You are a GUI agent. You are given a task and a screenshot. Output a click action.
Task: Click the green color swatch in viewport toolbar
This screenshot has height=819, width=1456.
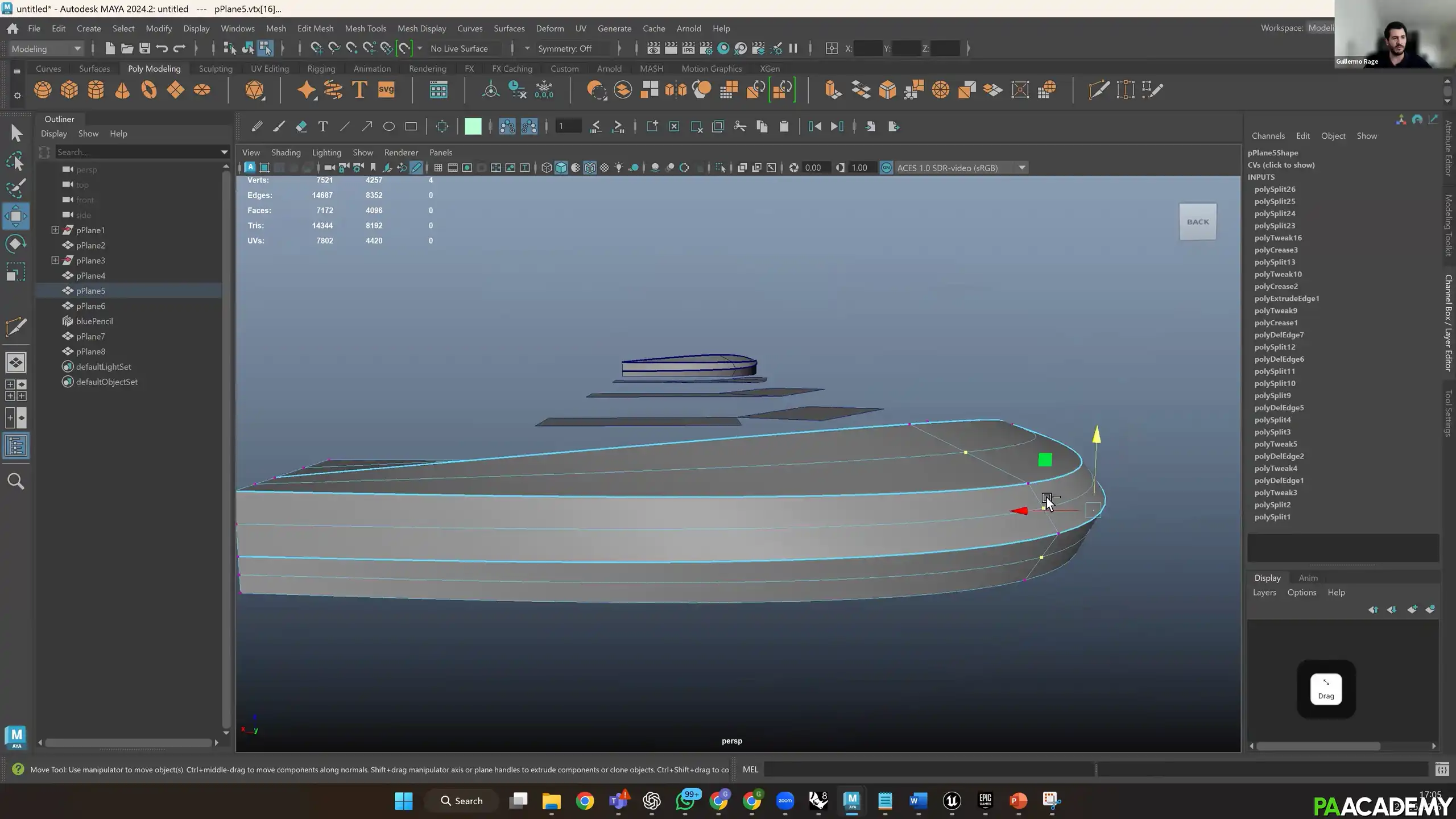click(x=474, y=126)
